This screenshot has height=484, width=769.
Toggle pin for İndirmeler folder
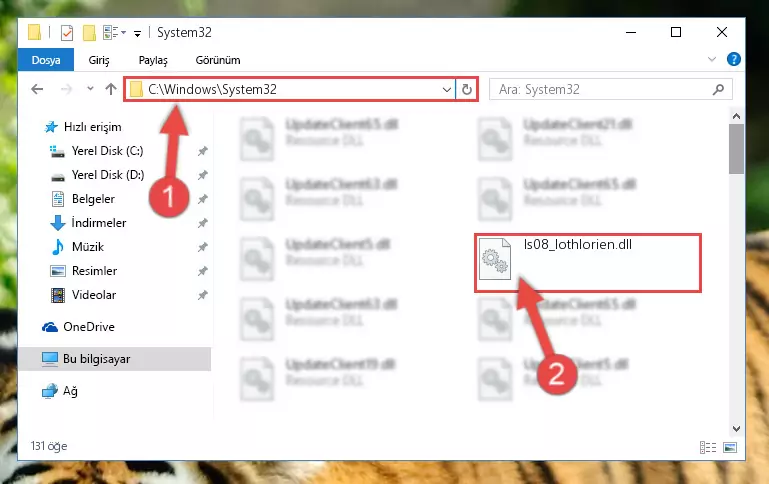click(202, 223)
